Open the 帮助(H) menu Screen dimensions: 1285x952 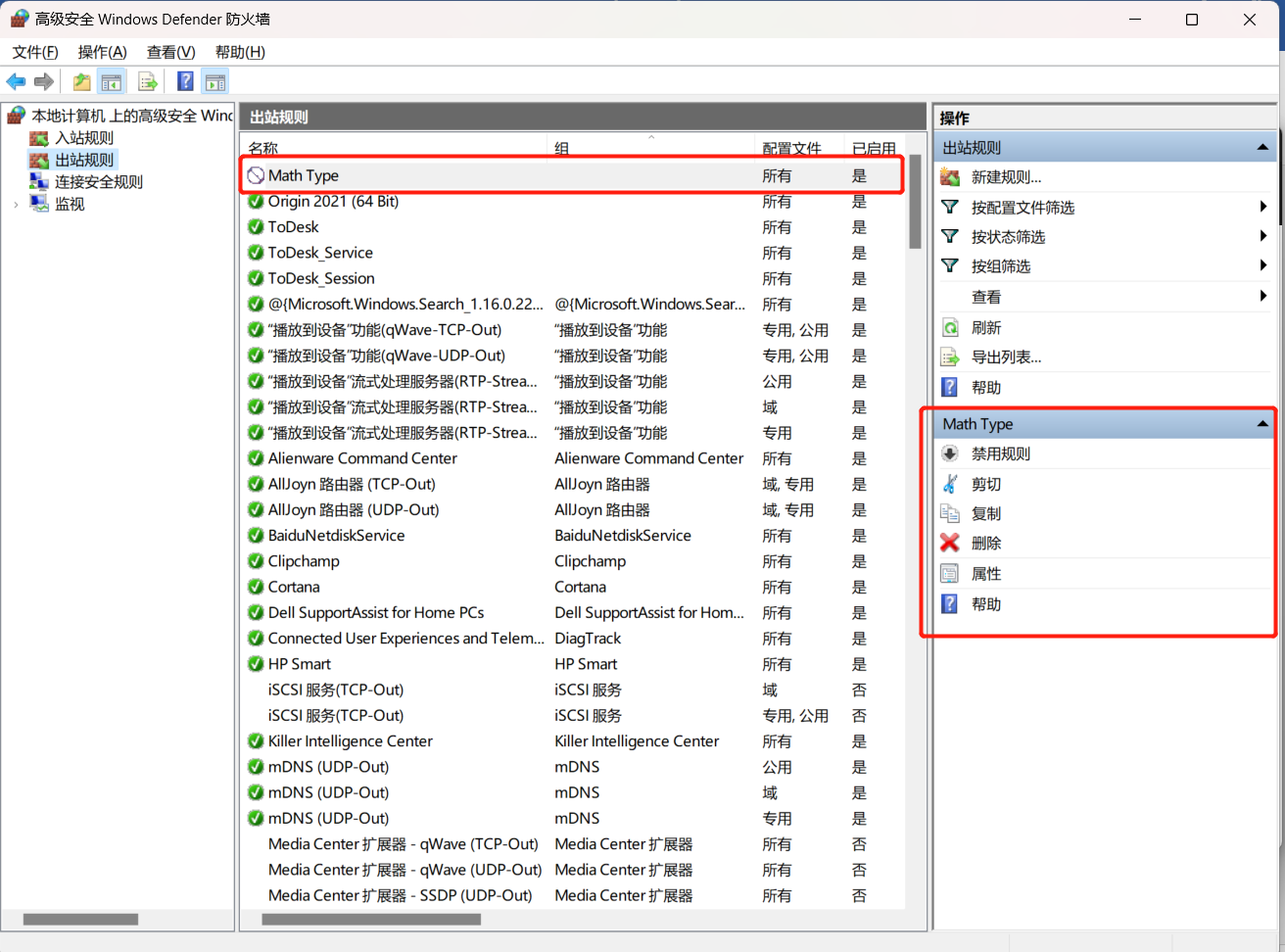[x=240, y=52]
